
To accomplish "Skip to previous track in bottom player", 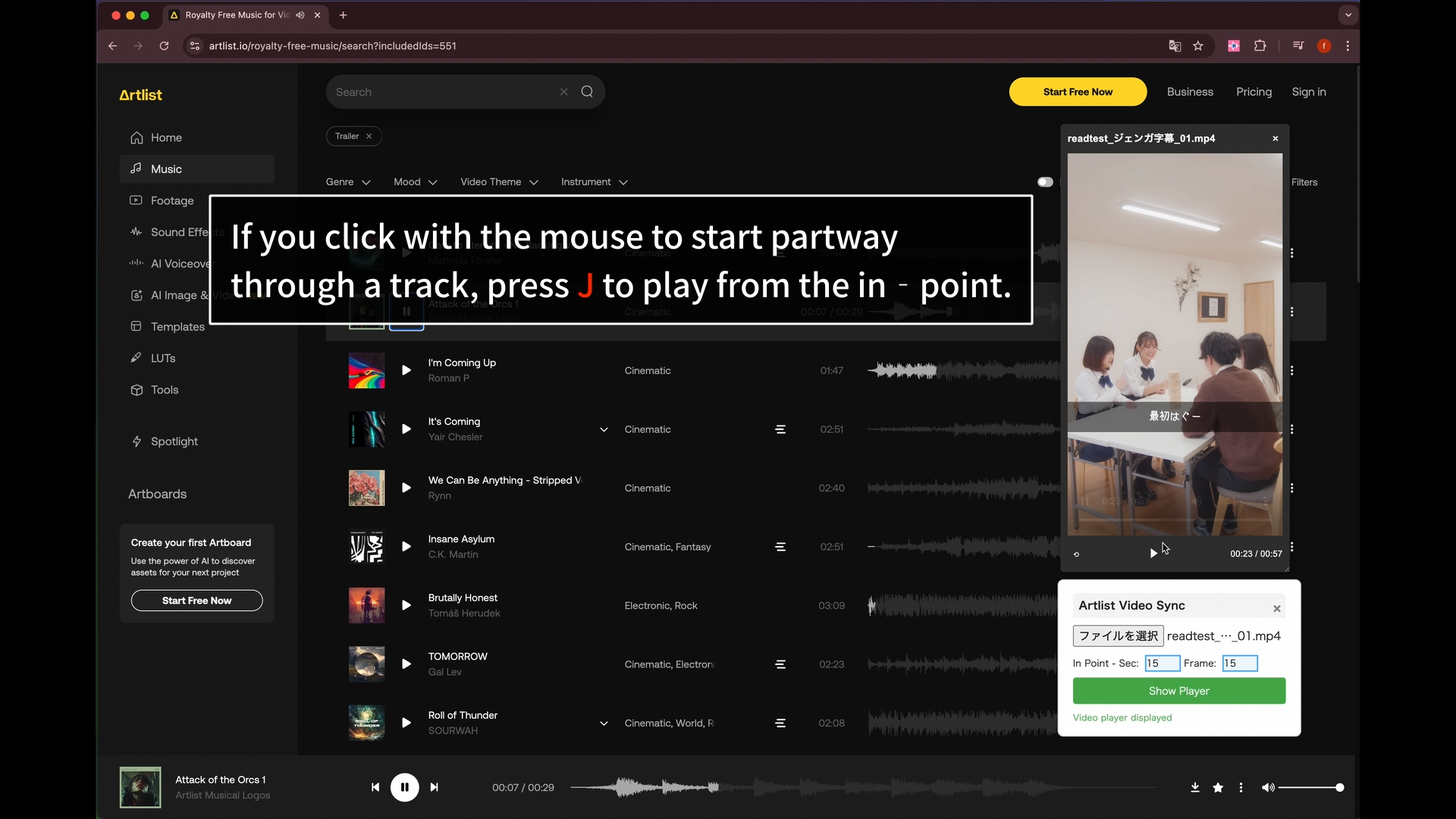I will [375, 787].
